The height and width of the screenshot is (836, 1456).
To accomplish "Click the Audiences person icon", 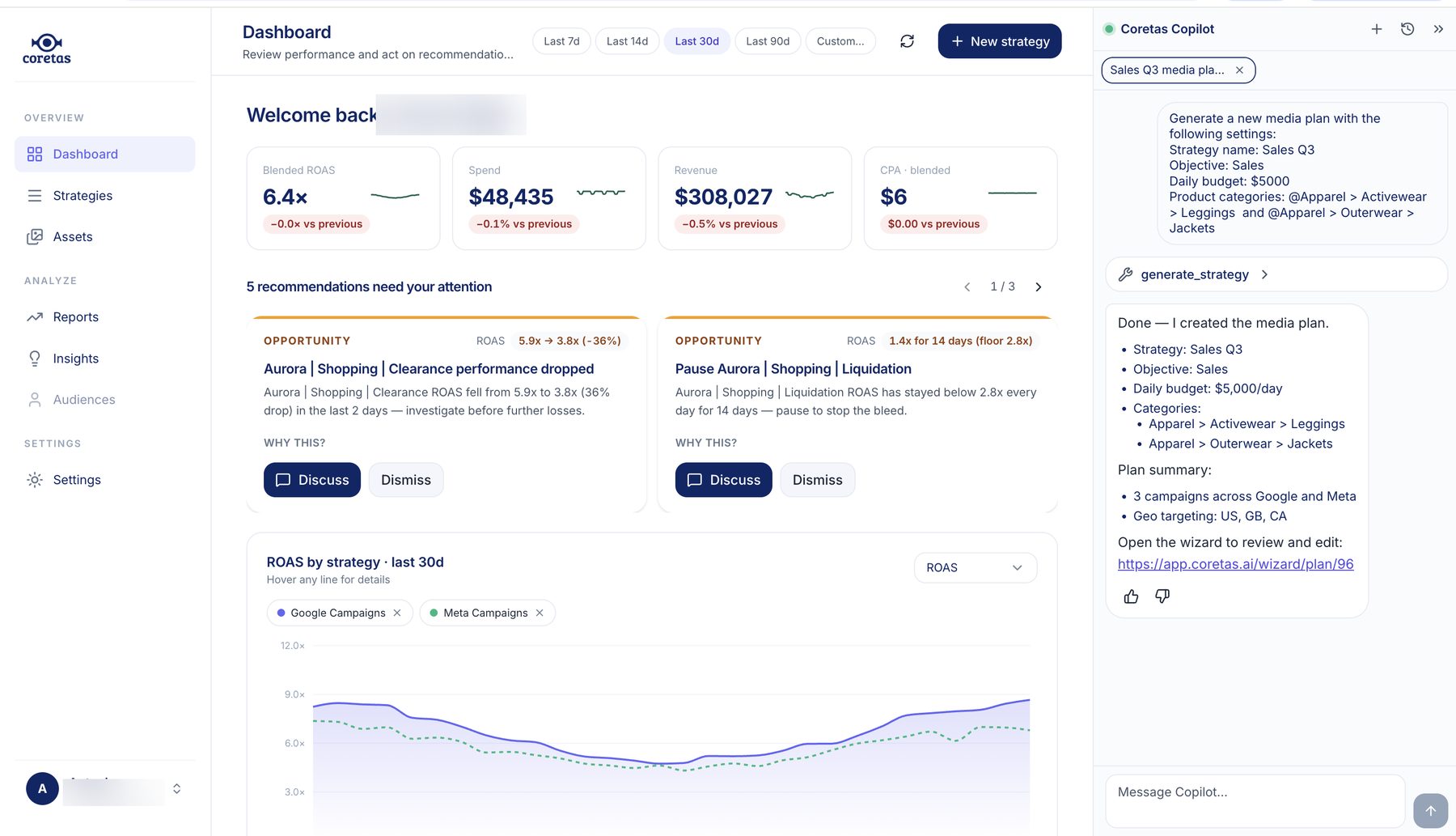I will (x=35, y=400).
